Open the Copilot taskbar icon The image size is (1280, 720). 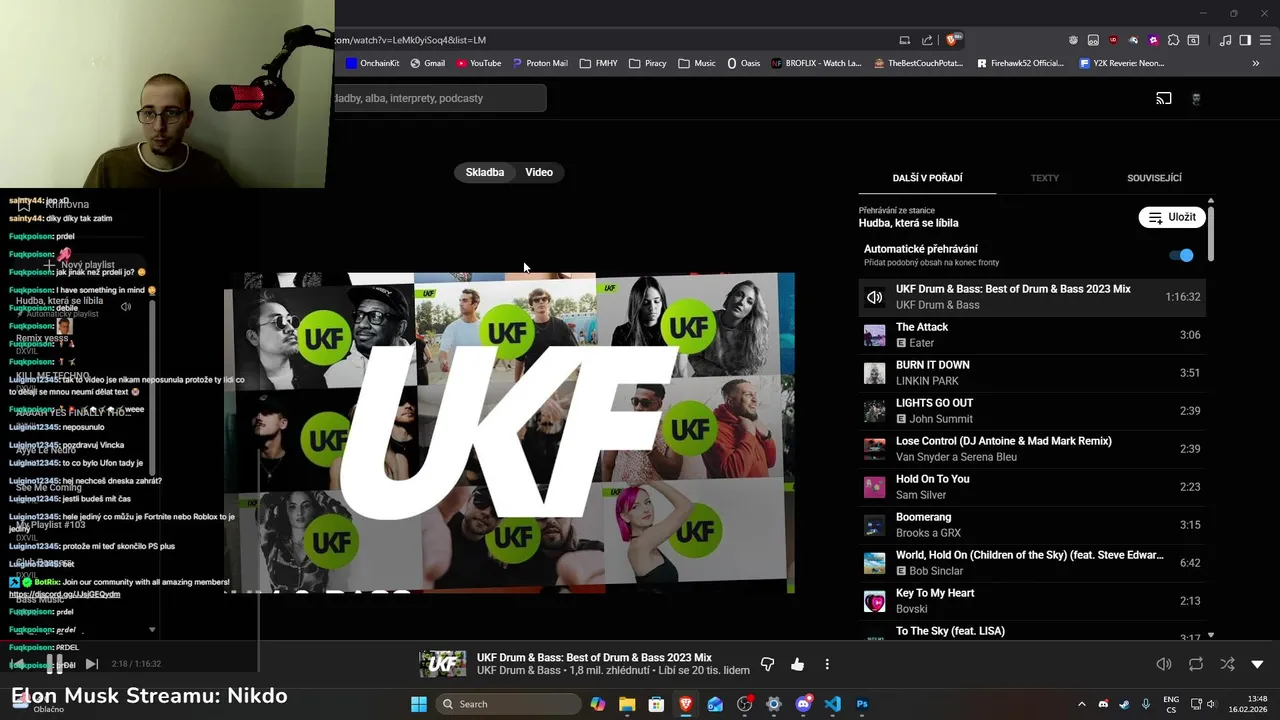click(597, 704)
